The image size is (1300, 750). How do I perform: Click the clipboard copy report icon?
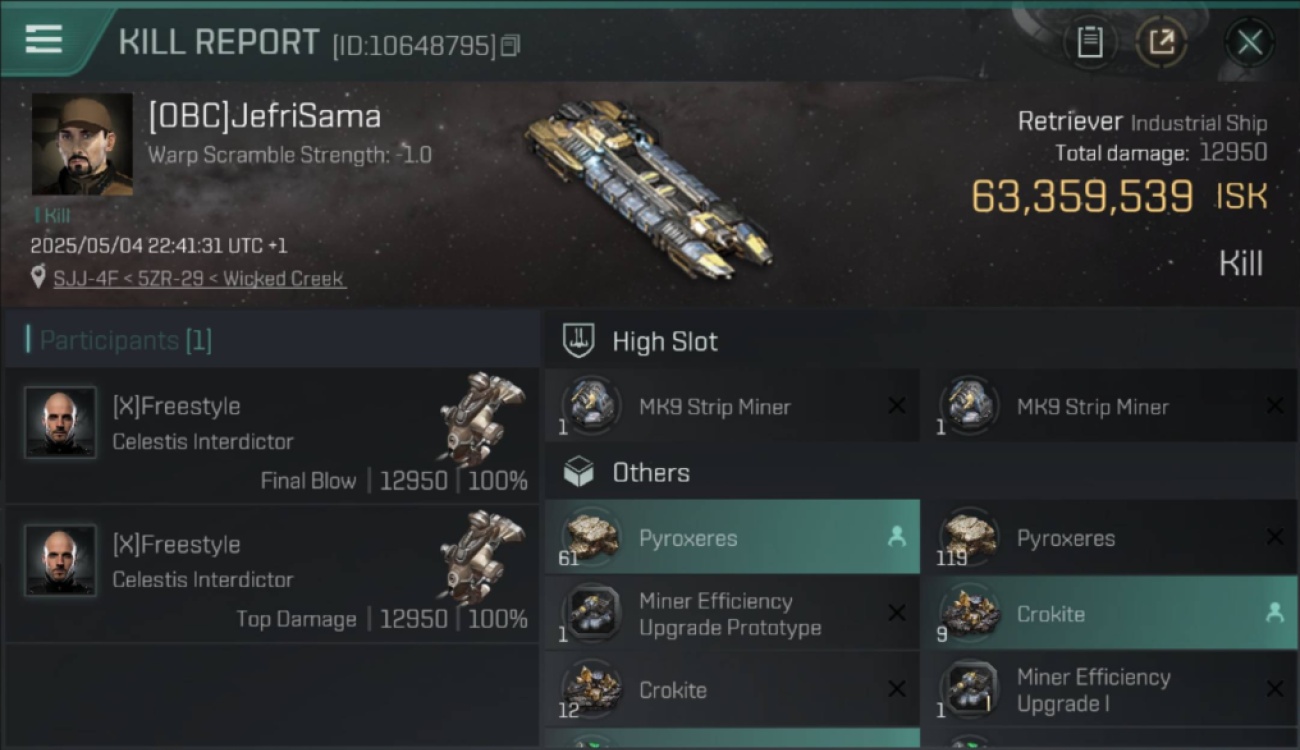coord(1089,42)
